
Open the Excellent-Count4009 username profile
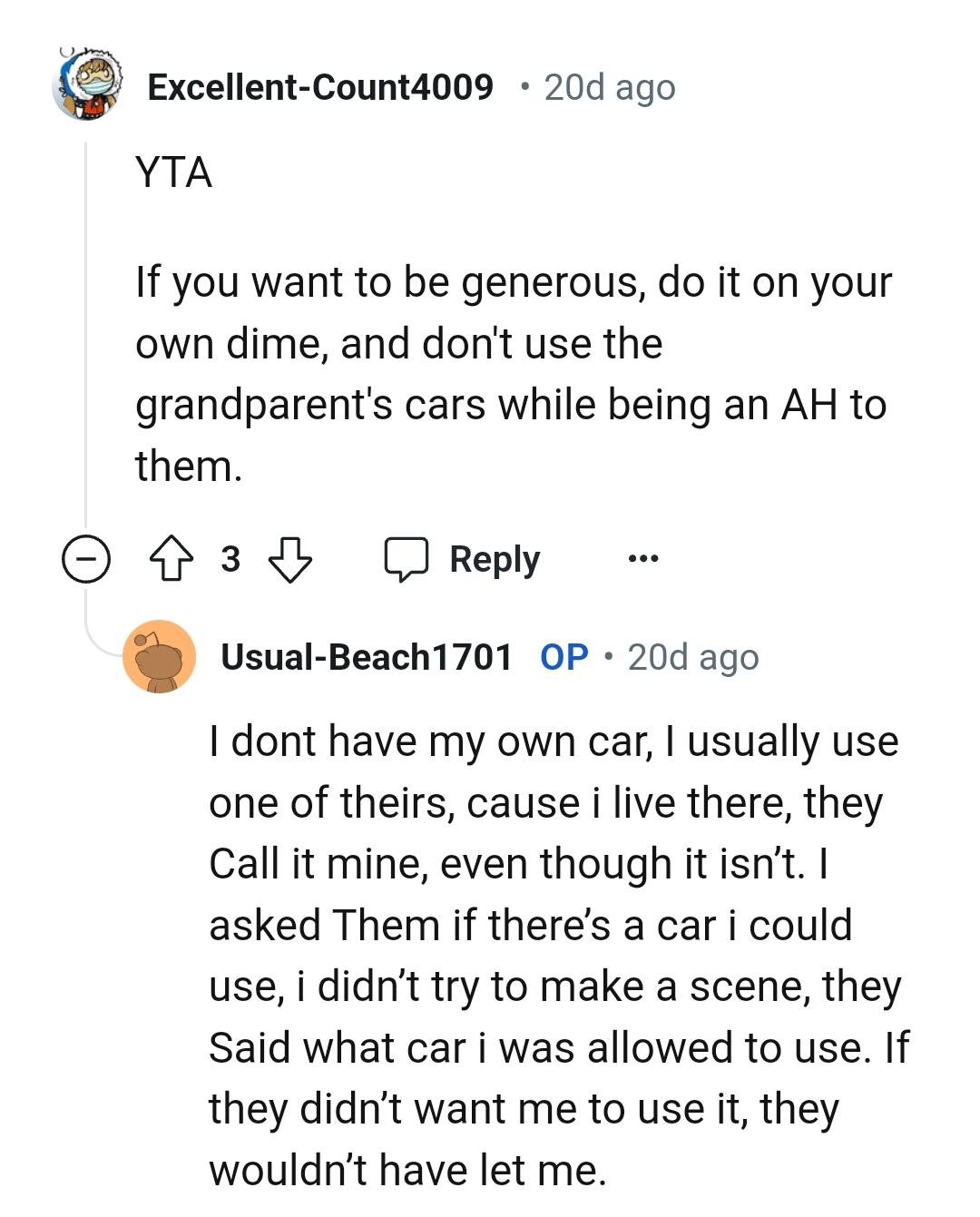320,87
